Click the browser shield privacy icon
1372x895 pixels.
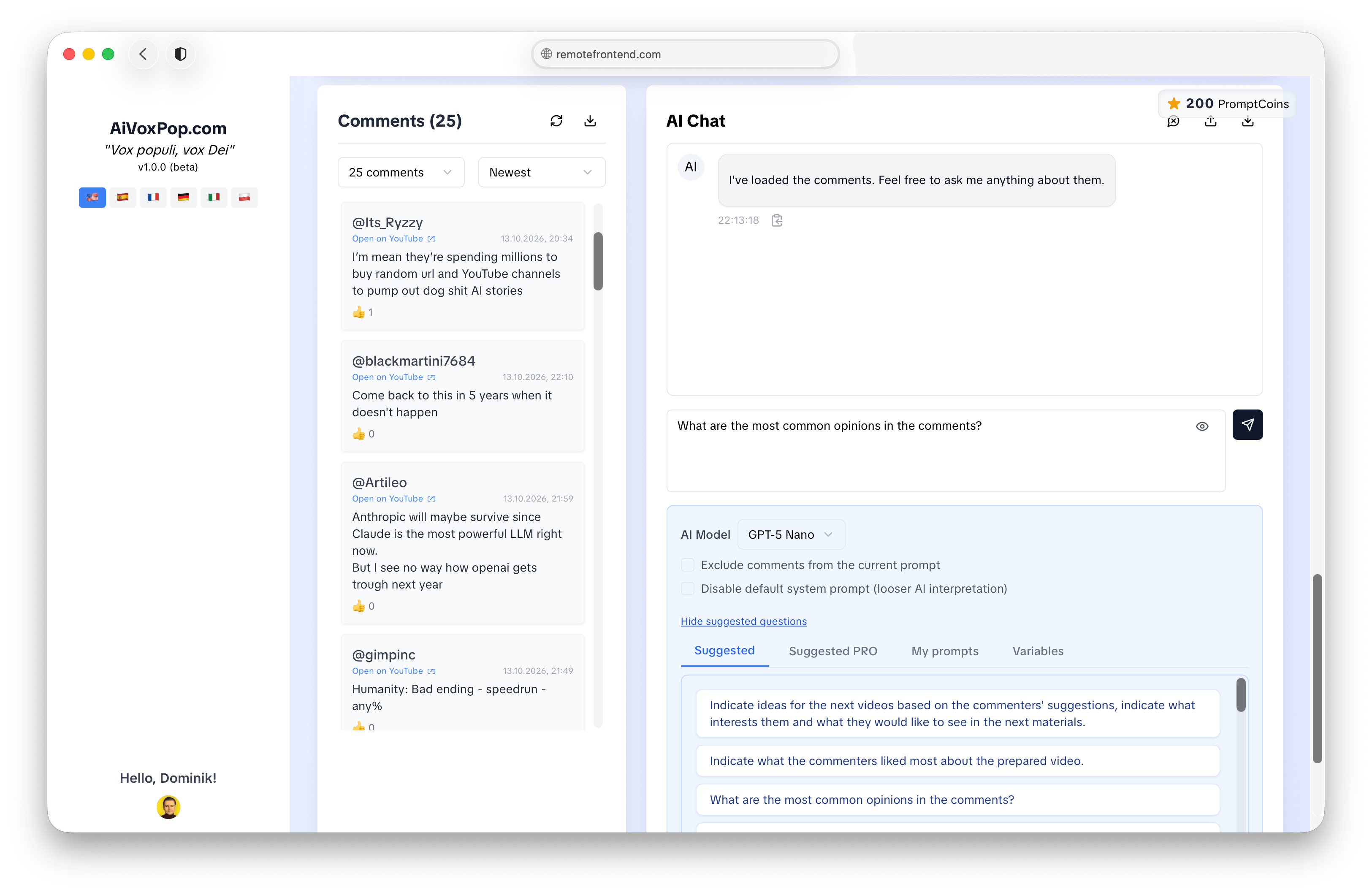point(180,54)
